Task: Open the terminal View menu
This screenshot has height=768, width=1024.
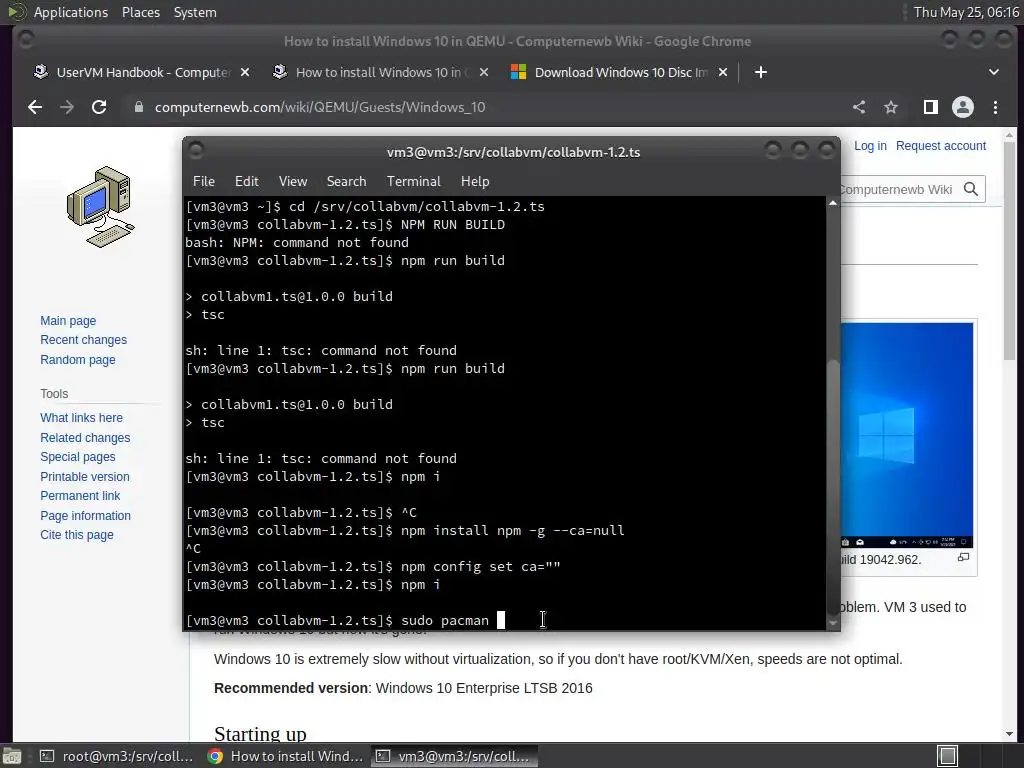Action: tap(293, 181)
